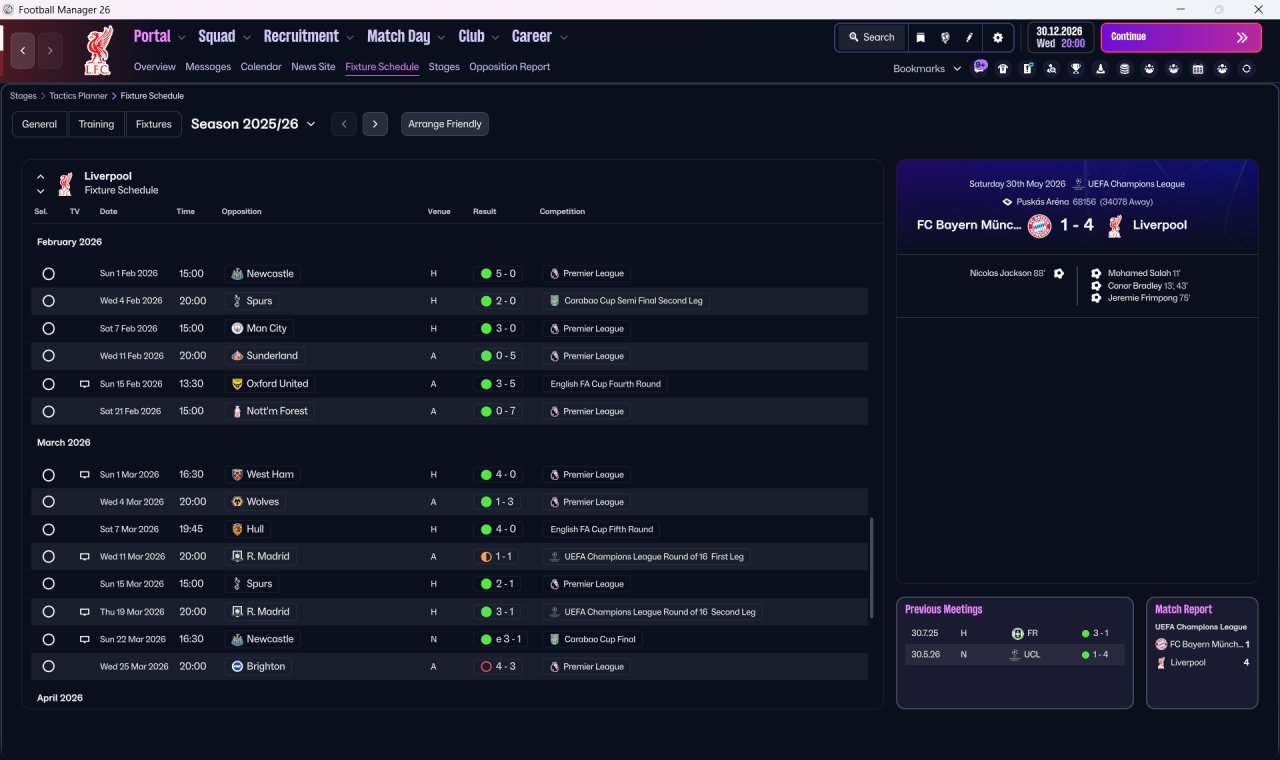The image size is (1280, 760).
Task: Open the messages bookmark with 9+ badge
Action: [980, 67]
